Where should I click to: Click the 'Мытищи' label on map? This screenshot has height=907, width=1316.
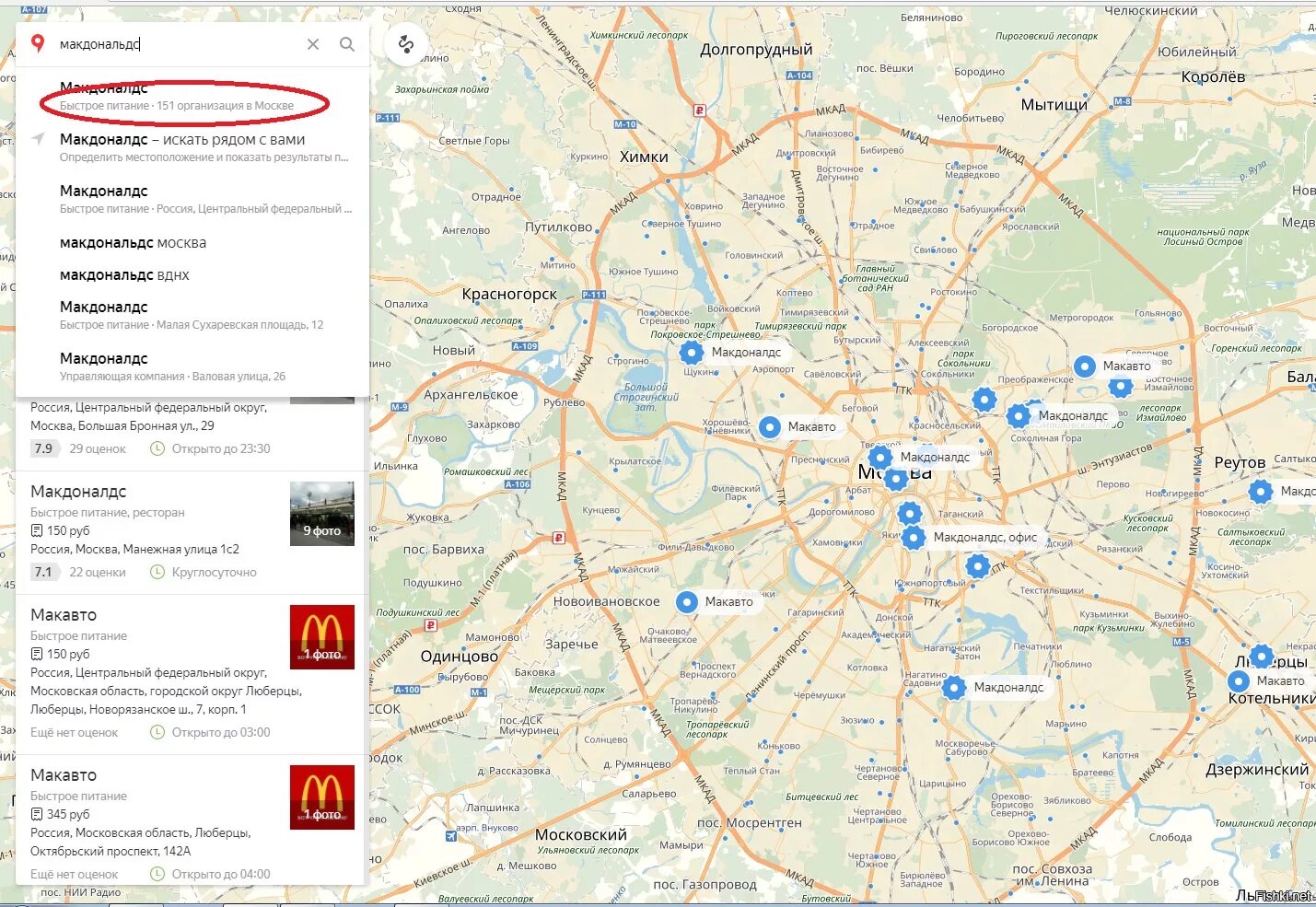coord(1054,105)
